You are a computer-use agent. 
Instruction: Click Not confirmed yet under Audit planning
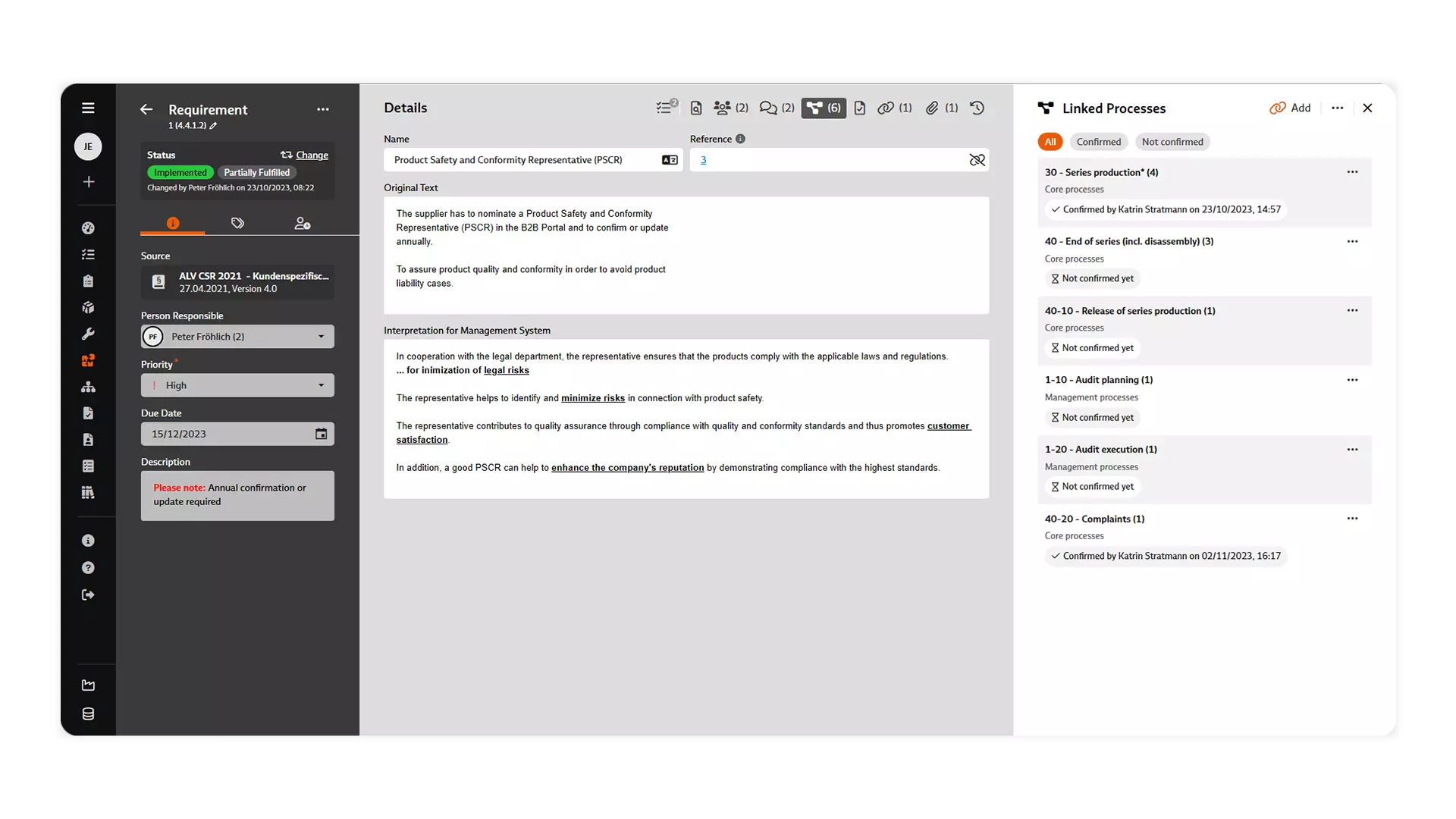(x=1093, y=418)
